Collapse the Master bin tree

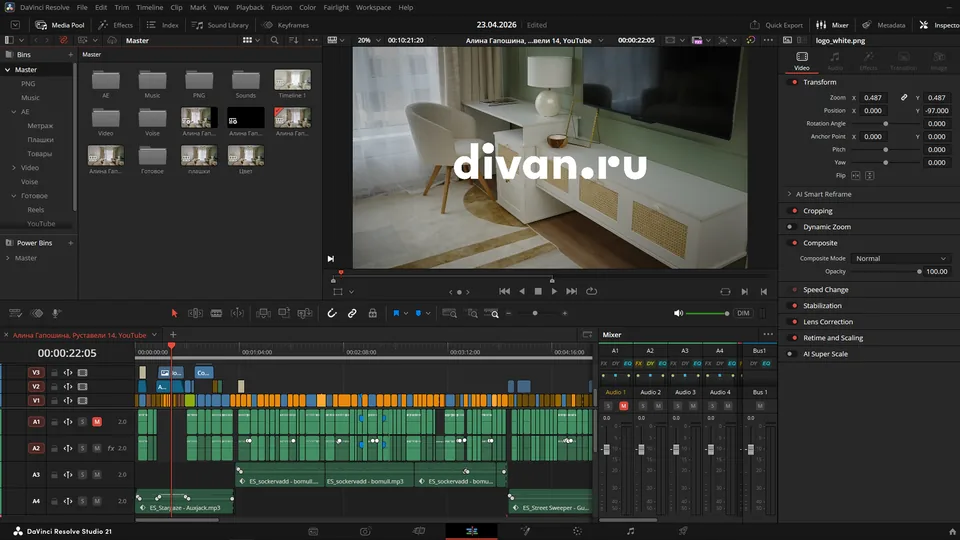7,70
